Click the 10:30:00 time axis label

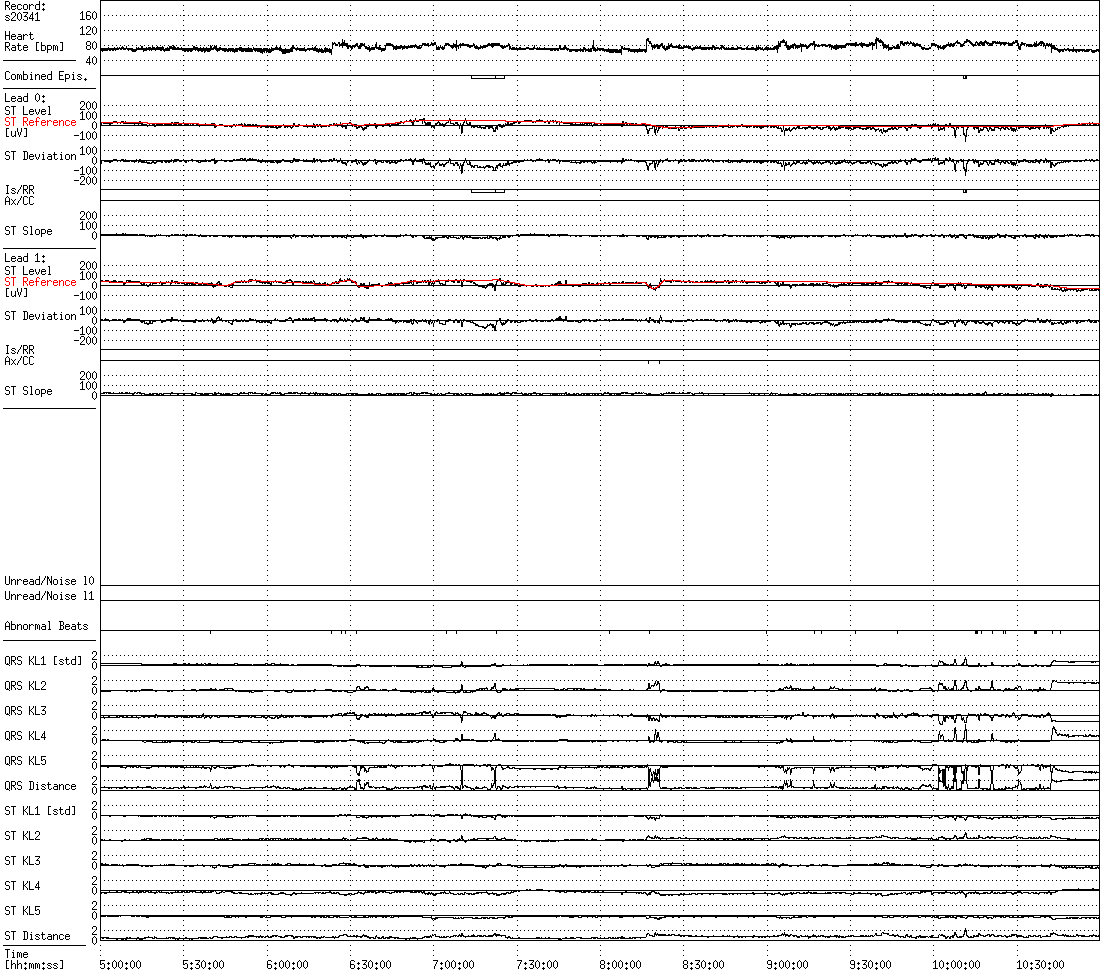[x=1039, y=964]
